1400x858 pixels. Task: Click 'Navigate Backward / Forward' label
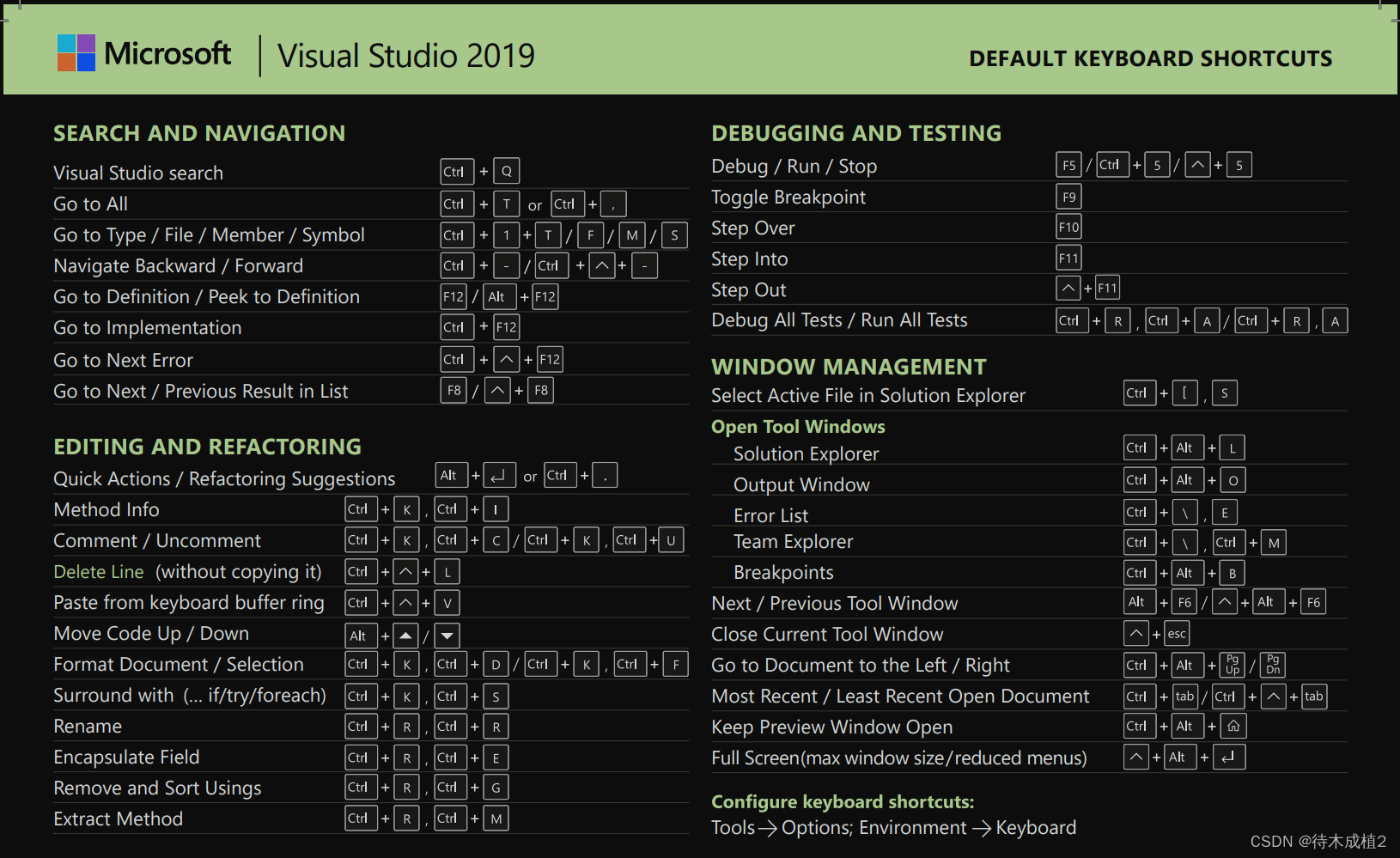tap(178, 266)
